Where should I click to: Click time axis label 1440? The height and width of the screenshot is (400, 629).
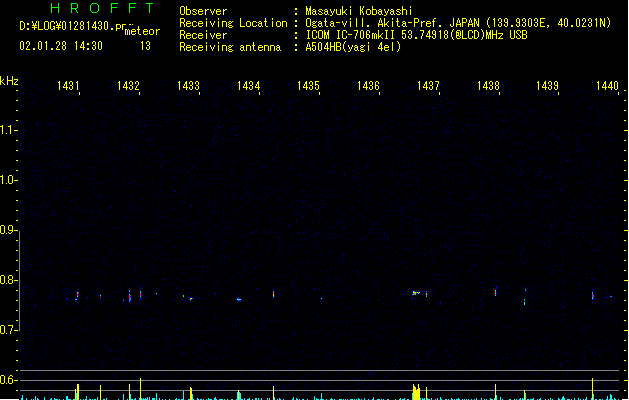coord(607,85)
